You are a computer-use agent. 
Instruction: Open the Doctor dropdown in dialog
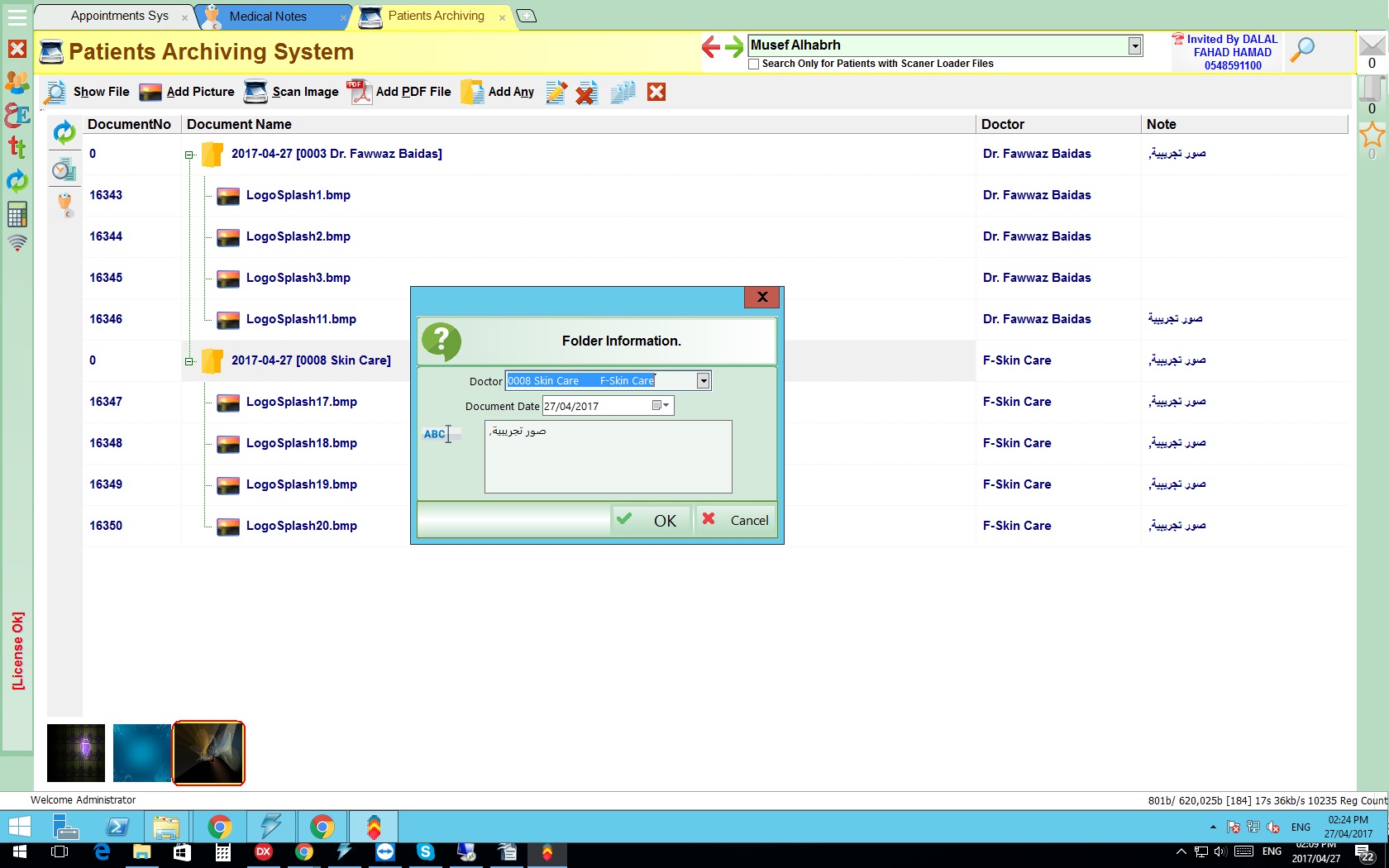click(703, 381)
